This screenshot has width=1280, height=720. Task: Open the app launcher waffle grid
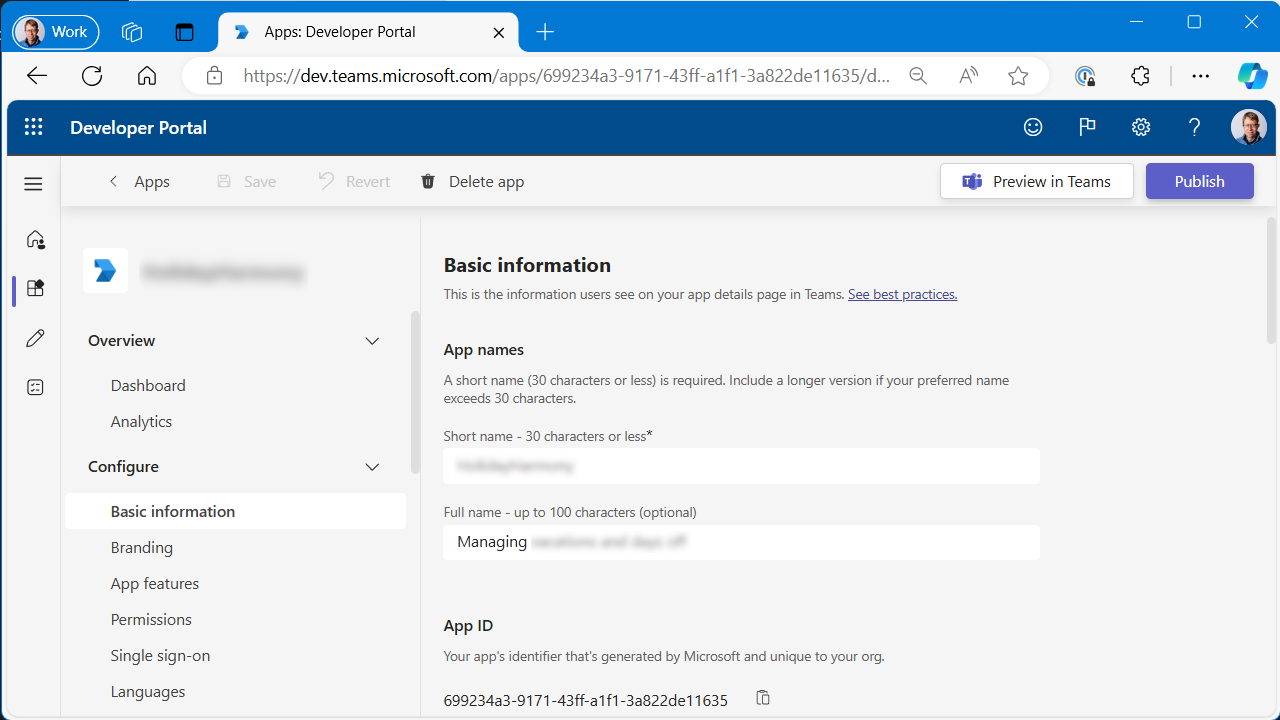tap(34, 127)
